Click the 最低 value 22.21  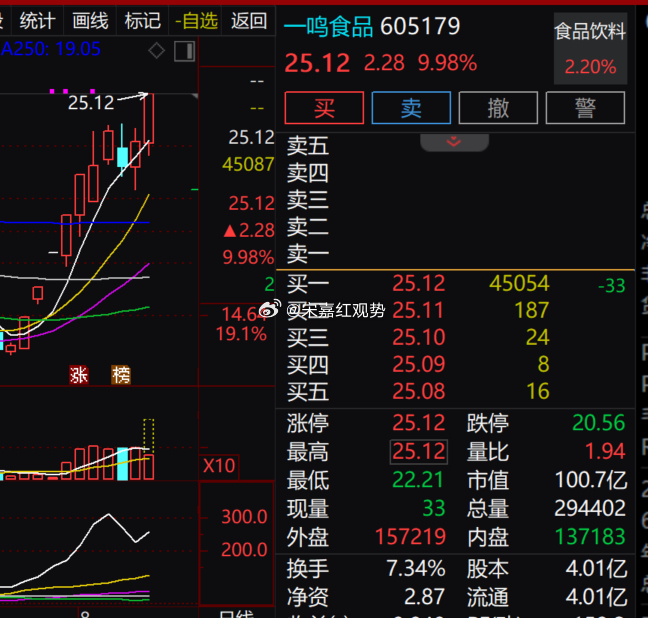tap(418, 480)
